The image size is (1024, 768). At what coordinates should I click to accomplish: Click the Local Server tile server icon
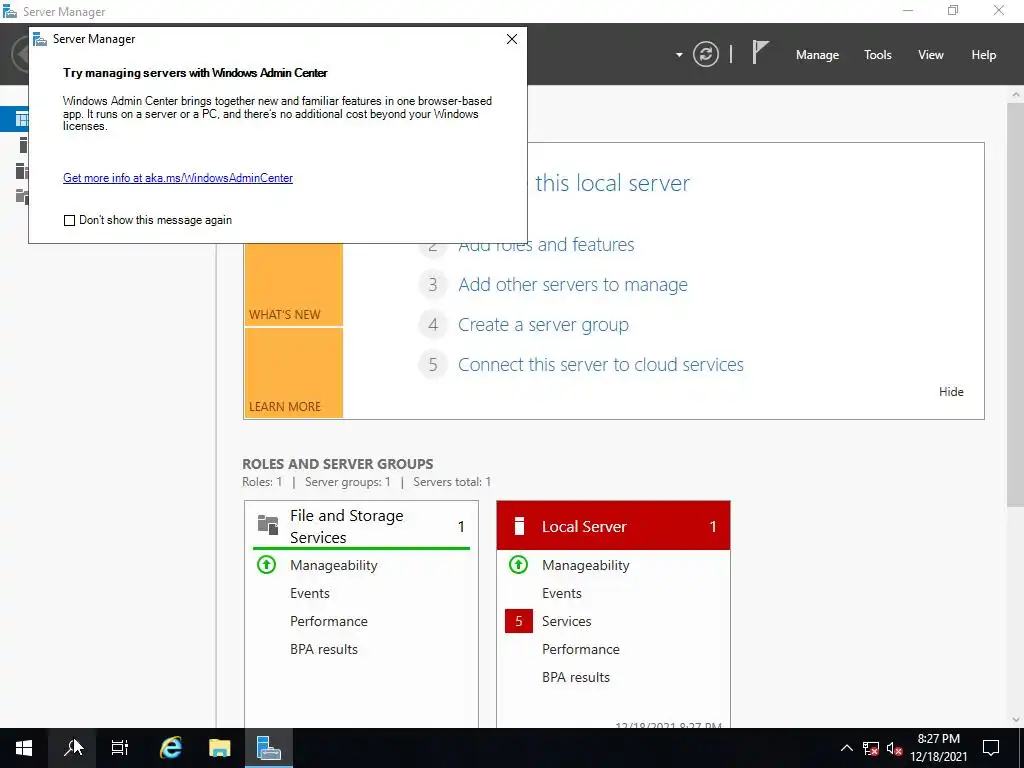[x=519, y=526]
